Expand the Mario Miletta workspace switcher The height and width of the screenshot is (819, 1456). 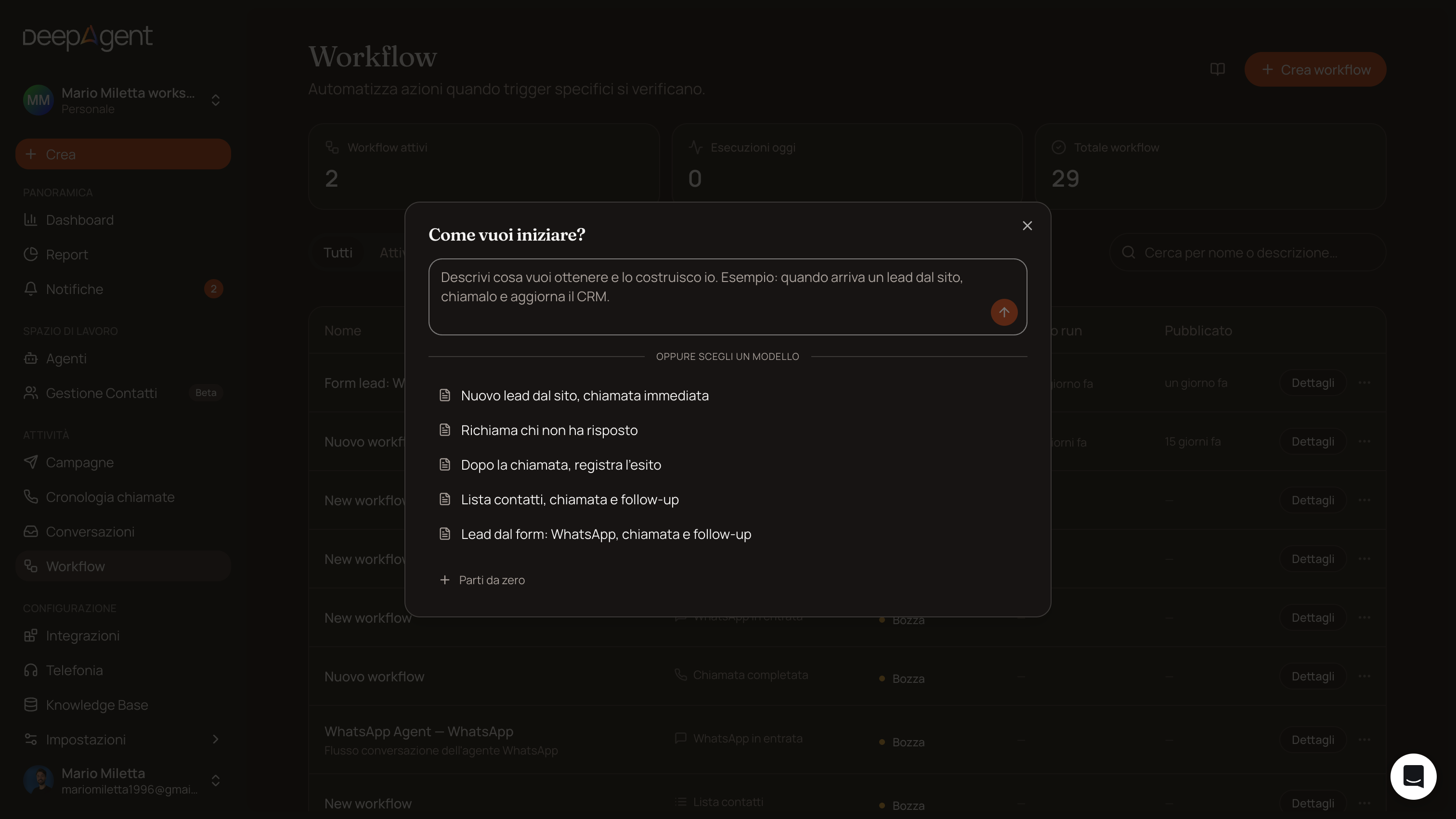point(215,100)
